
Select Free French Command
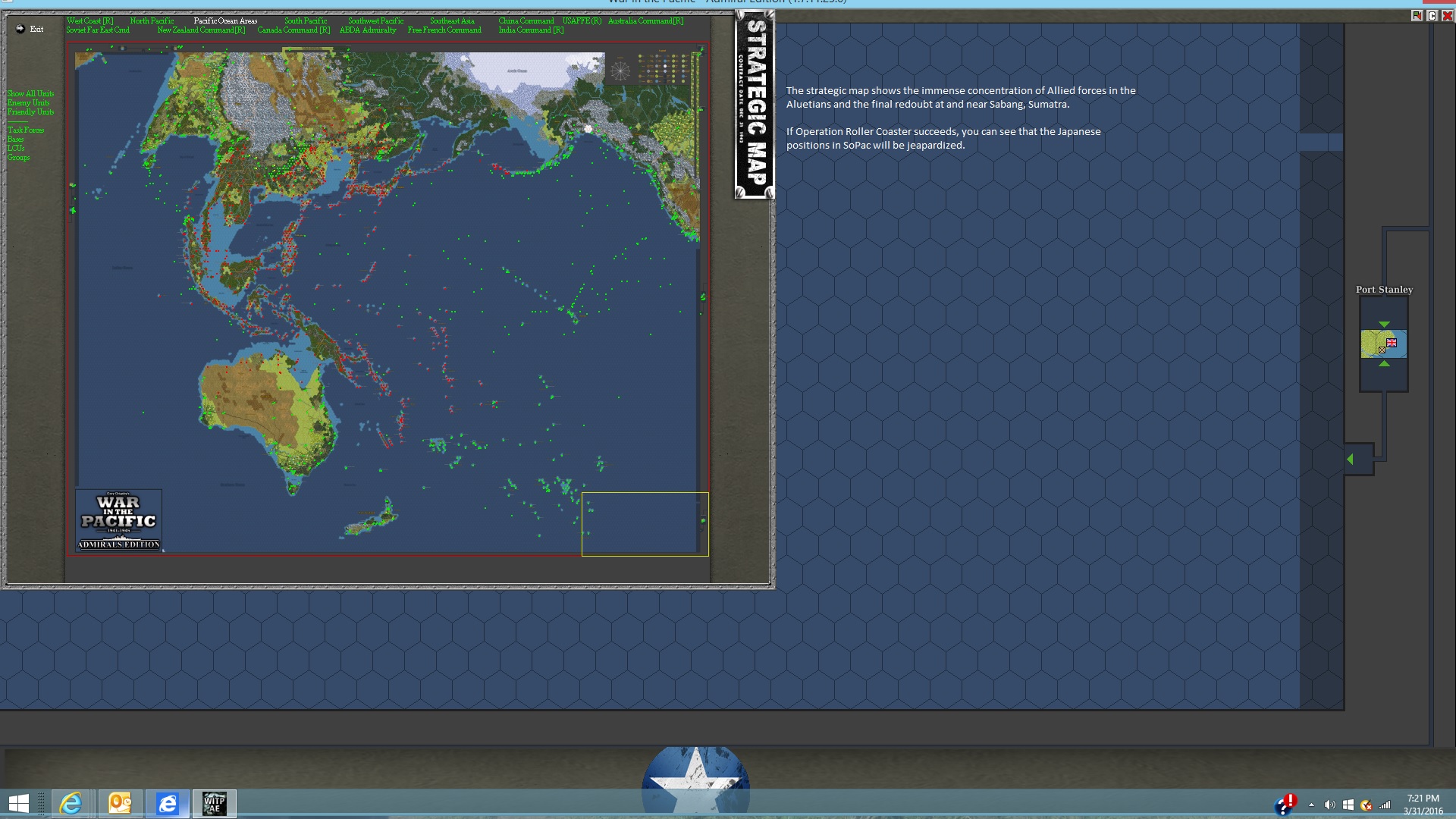[444, 30]
